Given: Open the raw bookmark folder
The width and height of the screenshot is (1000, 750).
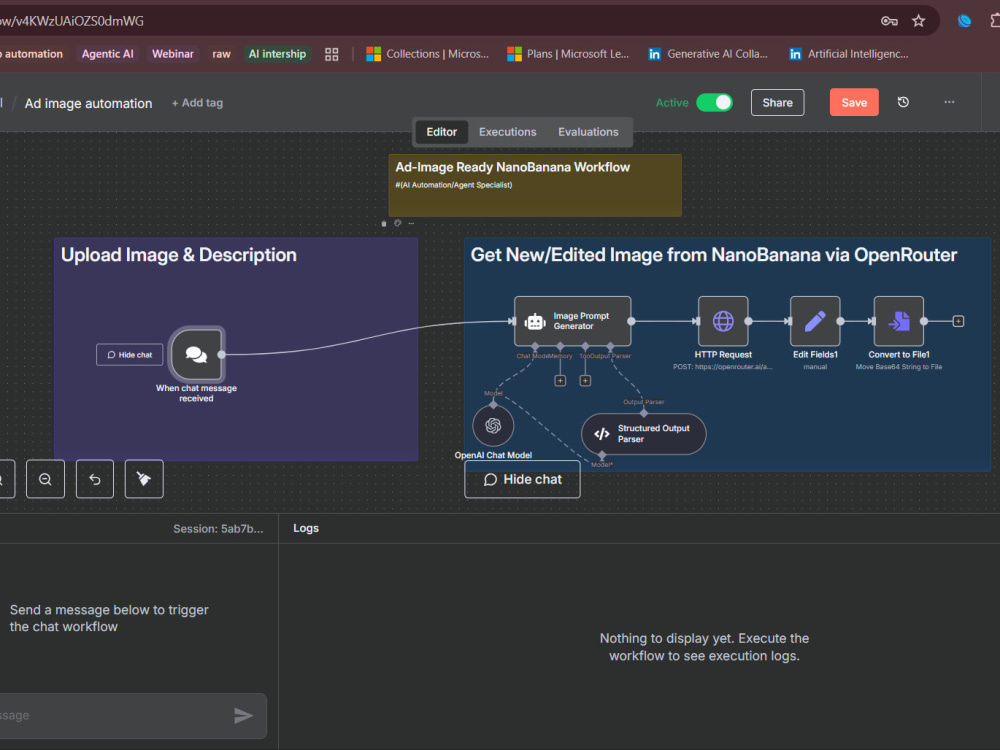Looking at the screenshot, I should tap(221, 54).
